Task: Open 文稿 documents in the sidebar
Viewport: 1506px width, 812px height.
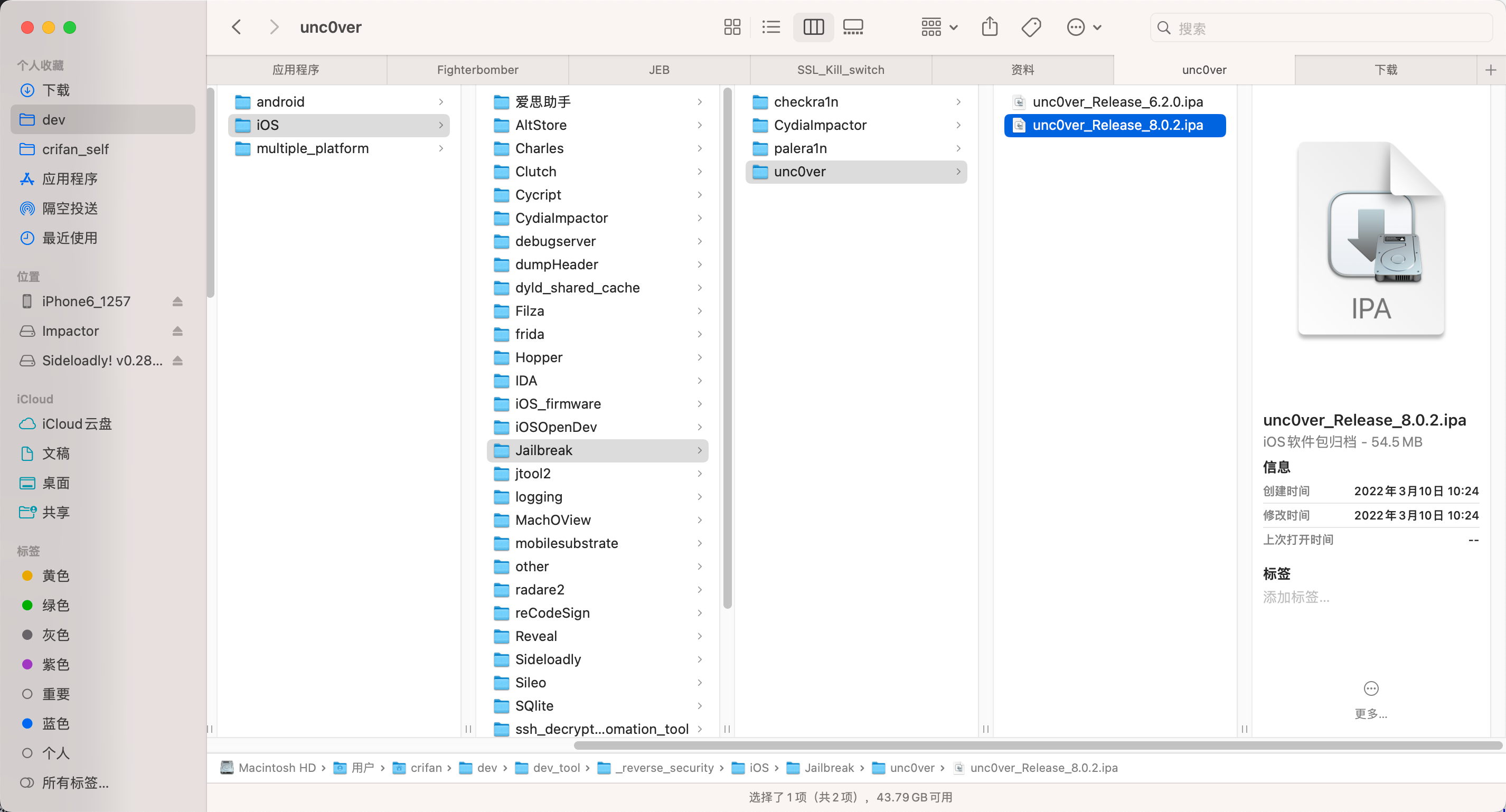Action: point(103,453)
